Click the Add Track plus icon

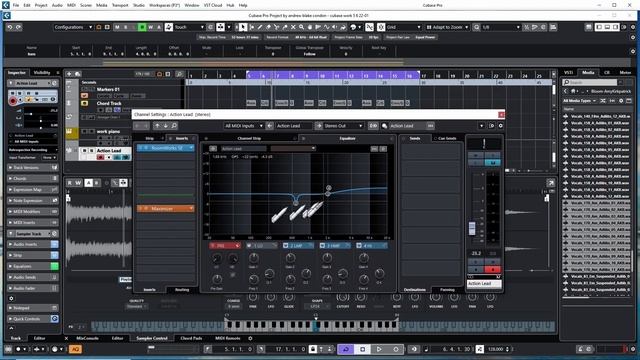(69, 74)
